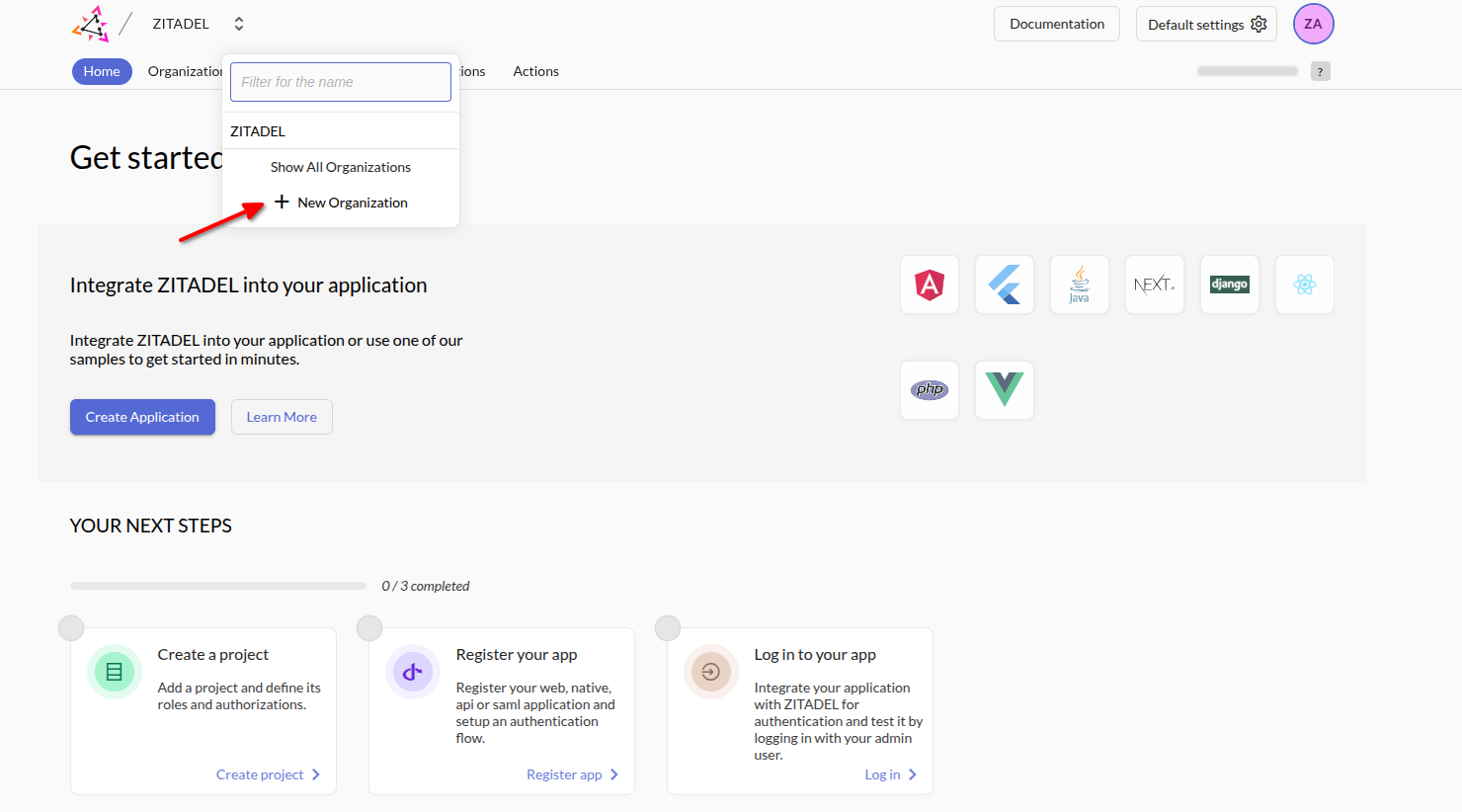Image resolution: width=1462 pixels, height=812 pixels.
Task: Select the Flutter framework icon
Action: tap(1004, 284)
